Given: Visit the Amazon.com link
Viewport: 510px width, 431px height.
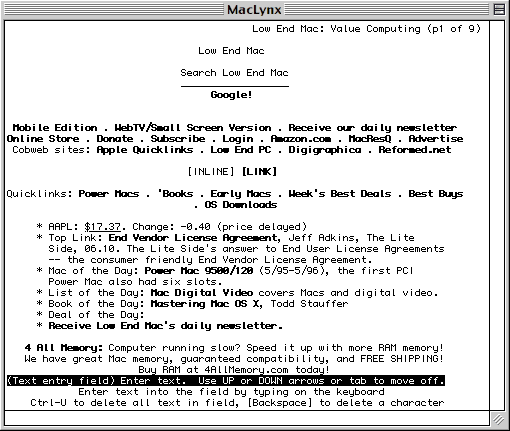Looking at the screenshot, I should [301, 139].
